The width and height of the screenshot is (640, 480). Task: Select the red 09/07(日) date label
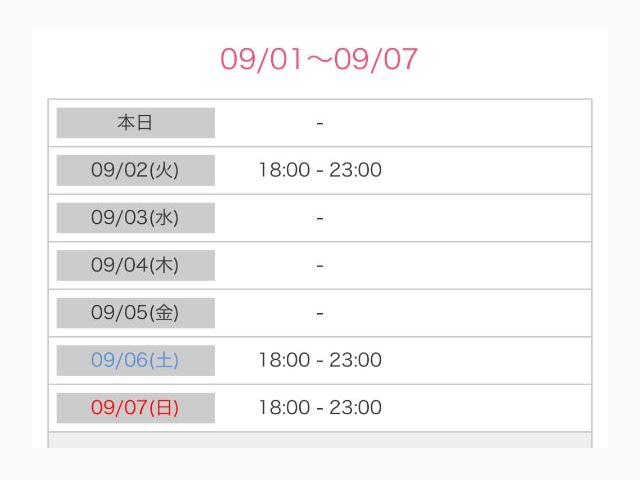pos(136,408)
